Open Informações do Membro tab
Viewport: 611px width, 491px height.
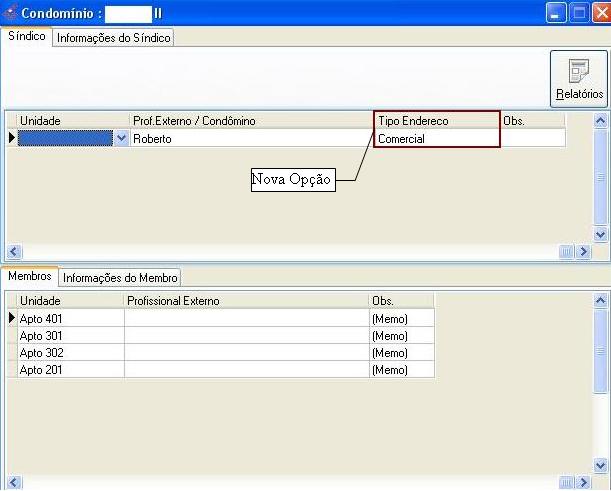(120, 277)
